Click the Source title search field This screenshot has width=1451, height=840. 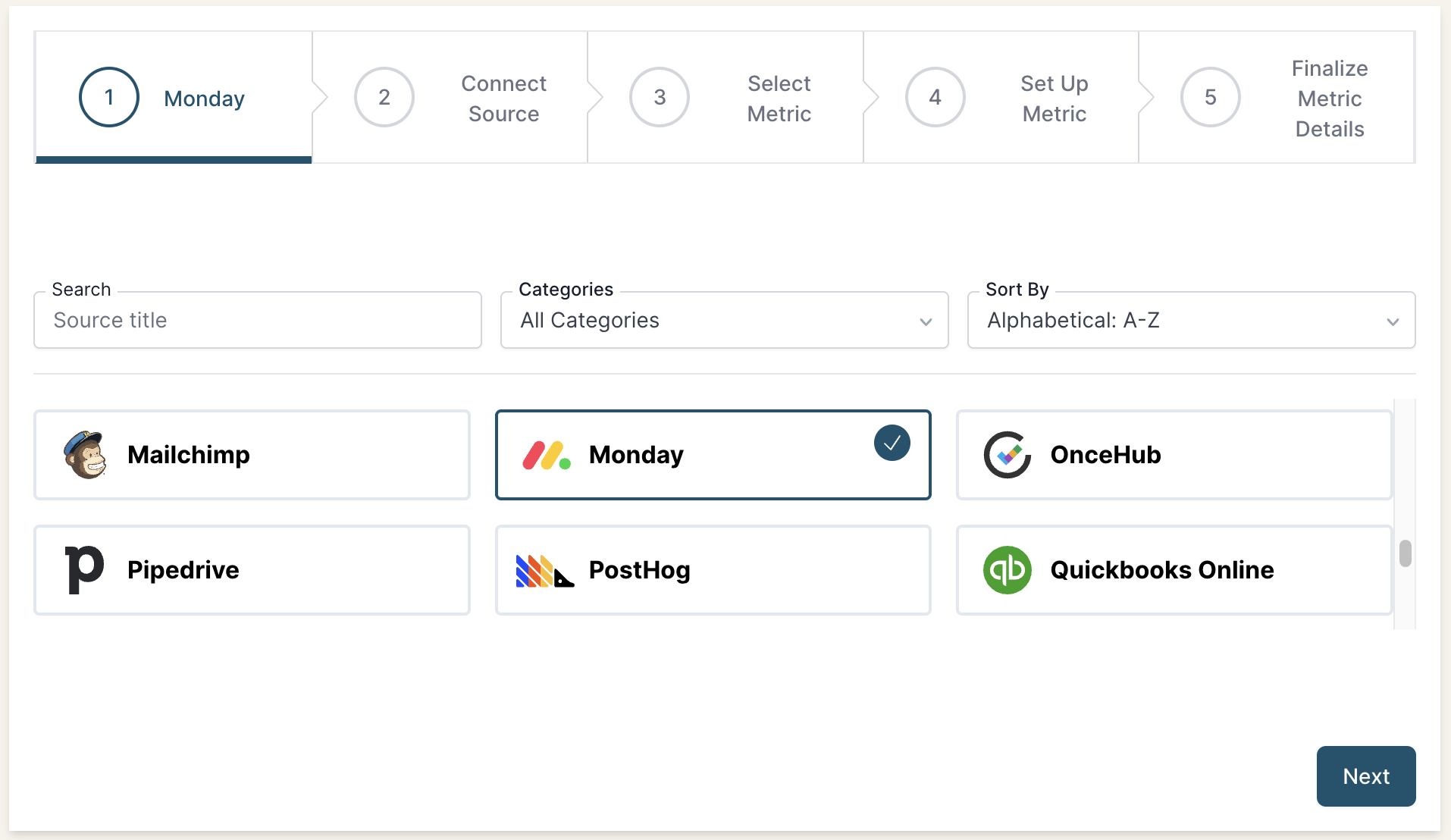pos(257,320)
